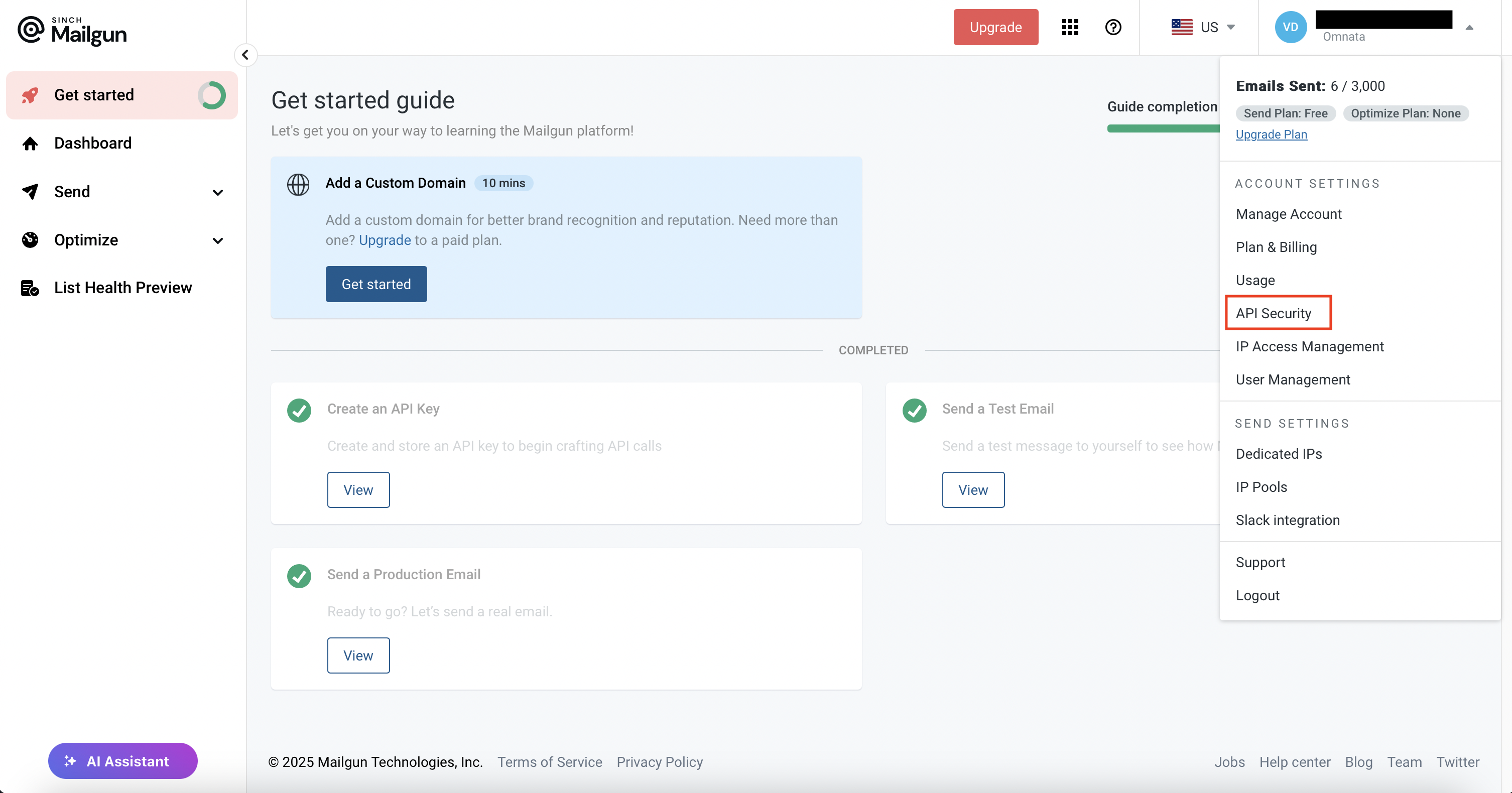Viewport: 1512px width, 793px height.
Task: Click the Mailgun logo
Action: [x=72, y=30]
